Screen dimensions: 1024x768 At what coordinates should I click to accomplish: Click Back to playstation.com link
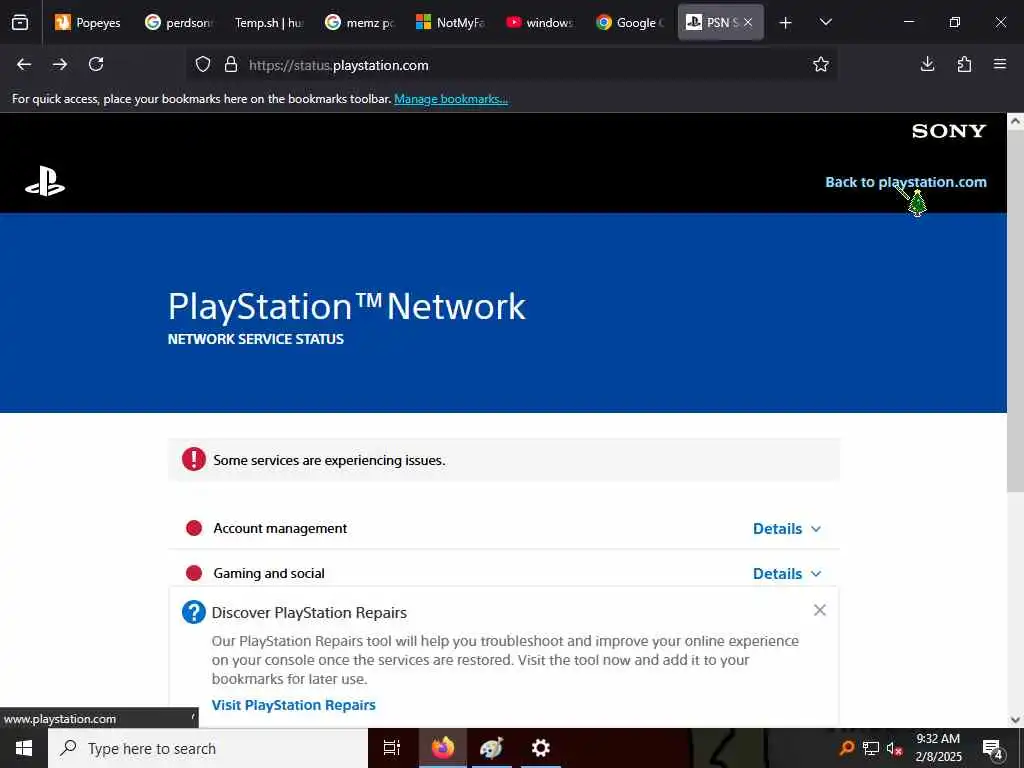906,182
